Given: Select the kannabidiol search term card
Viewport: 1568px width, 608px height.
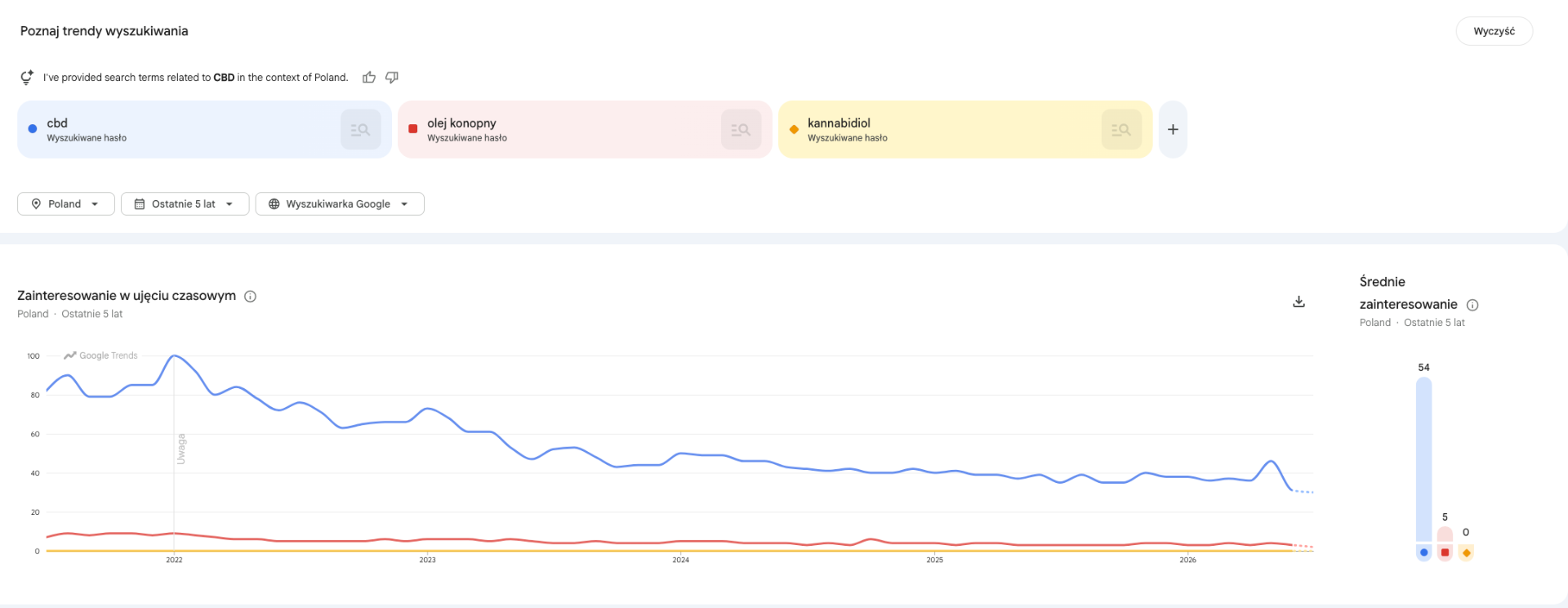Looking at the screenshot, I should click(965, 129).
